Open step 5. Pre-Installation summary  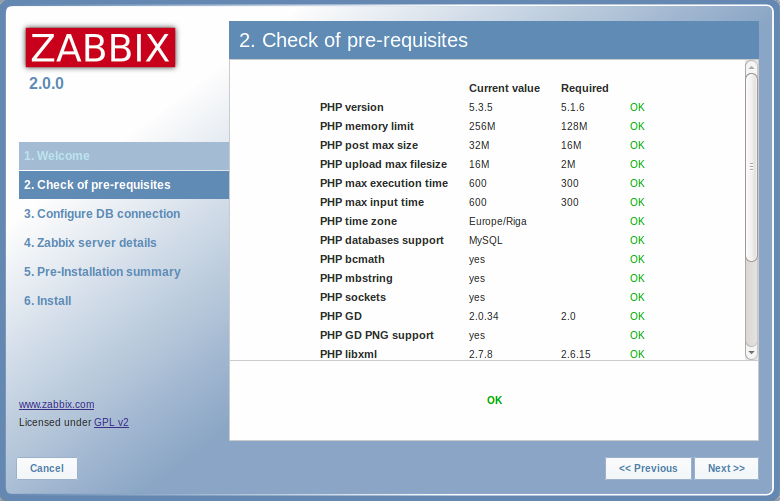click(x=102, y=272)
